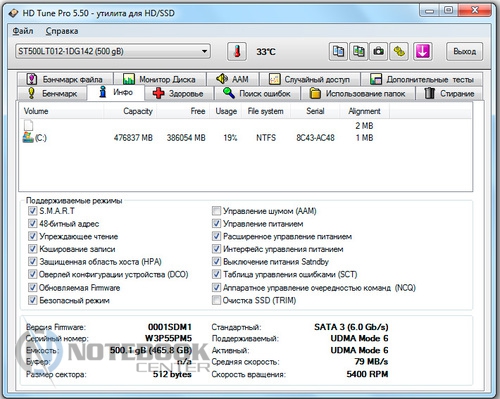Screen dimensions: 500x399
Task: Click the camera save screenshot icon
Action: coord(378,51)
